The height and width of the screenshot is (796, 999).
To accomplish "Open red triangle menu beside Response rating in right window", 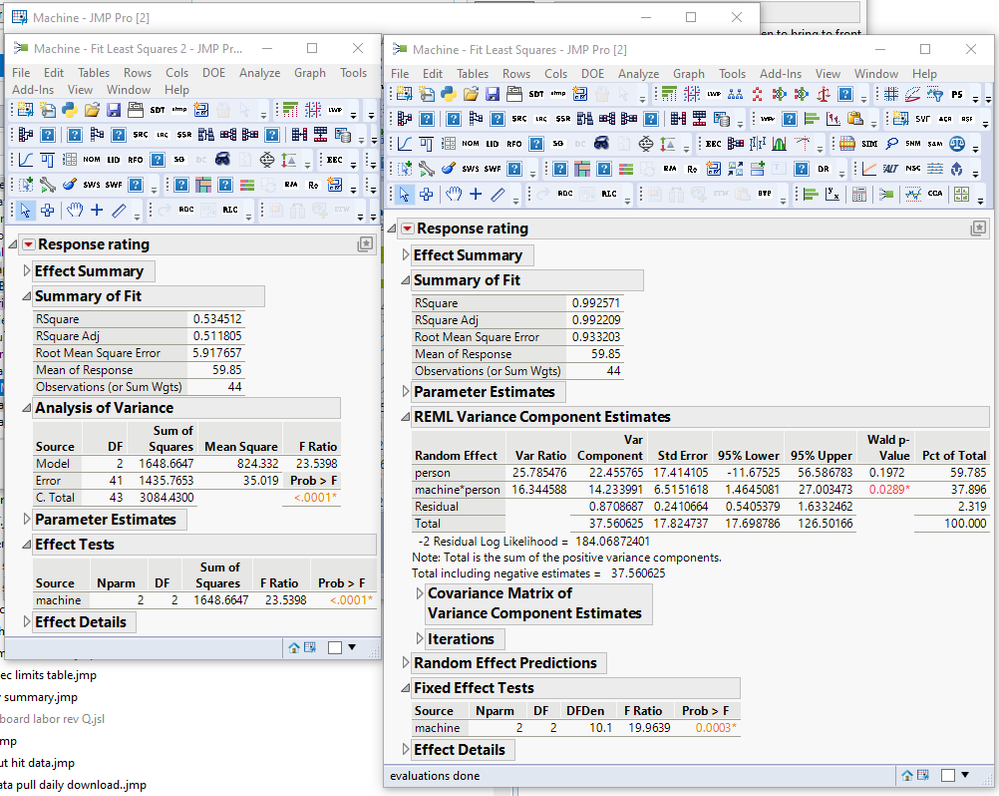I will [407, 229].
